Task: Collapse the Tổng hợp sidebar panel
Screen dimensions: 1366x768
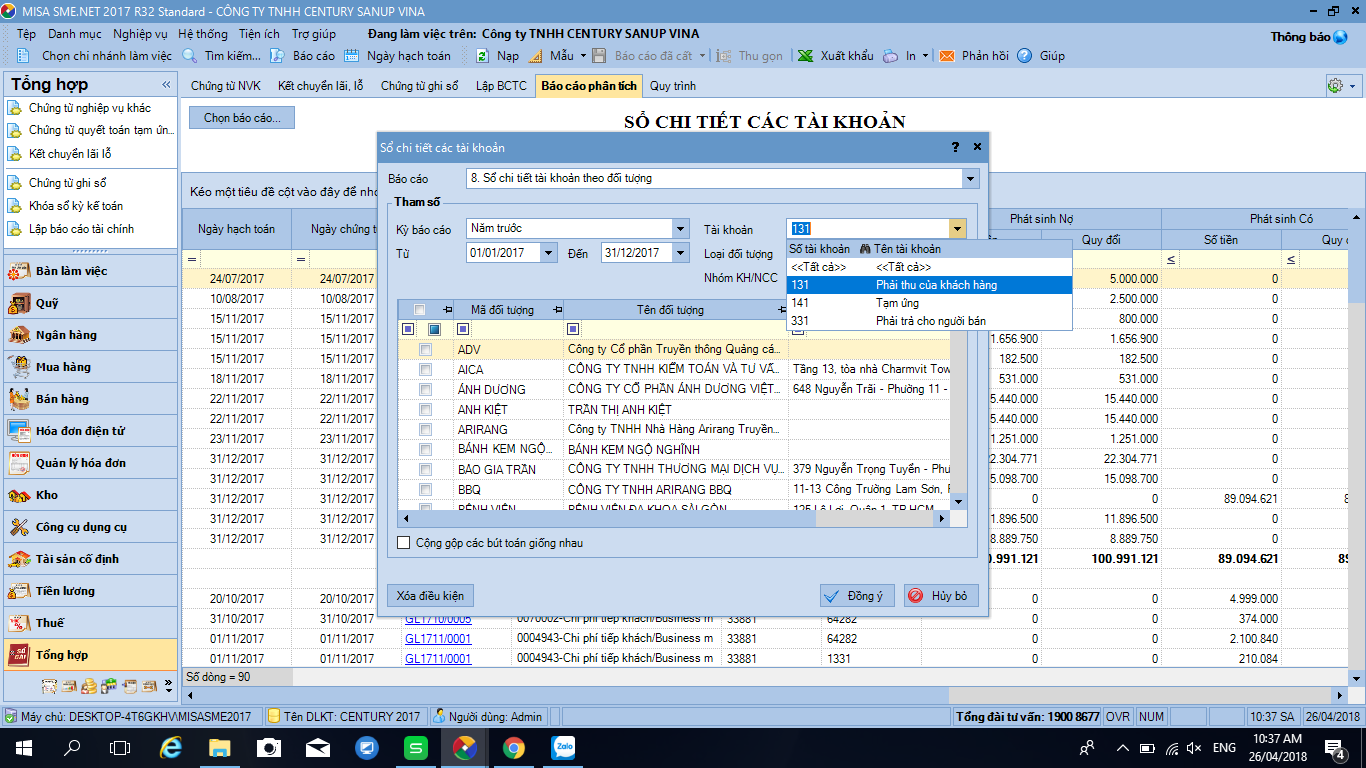Action: pyautogui.click(x=166, y=85)
